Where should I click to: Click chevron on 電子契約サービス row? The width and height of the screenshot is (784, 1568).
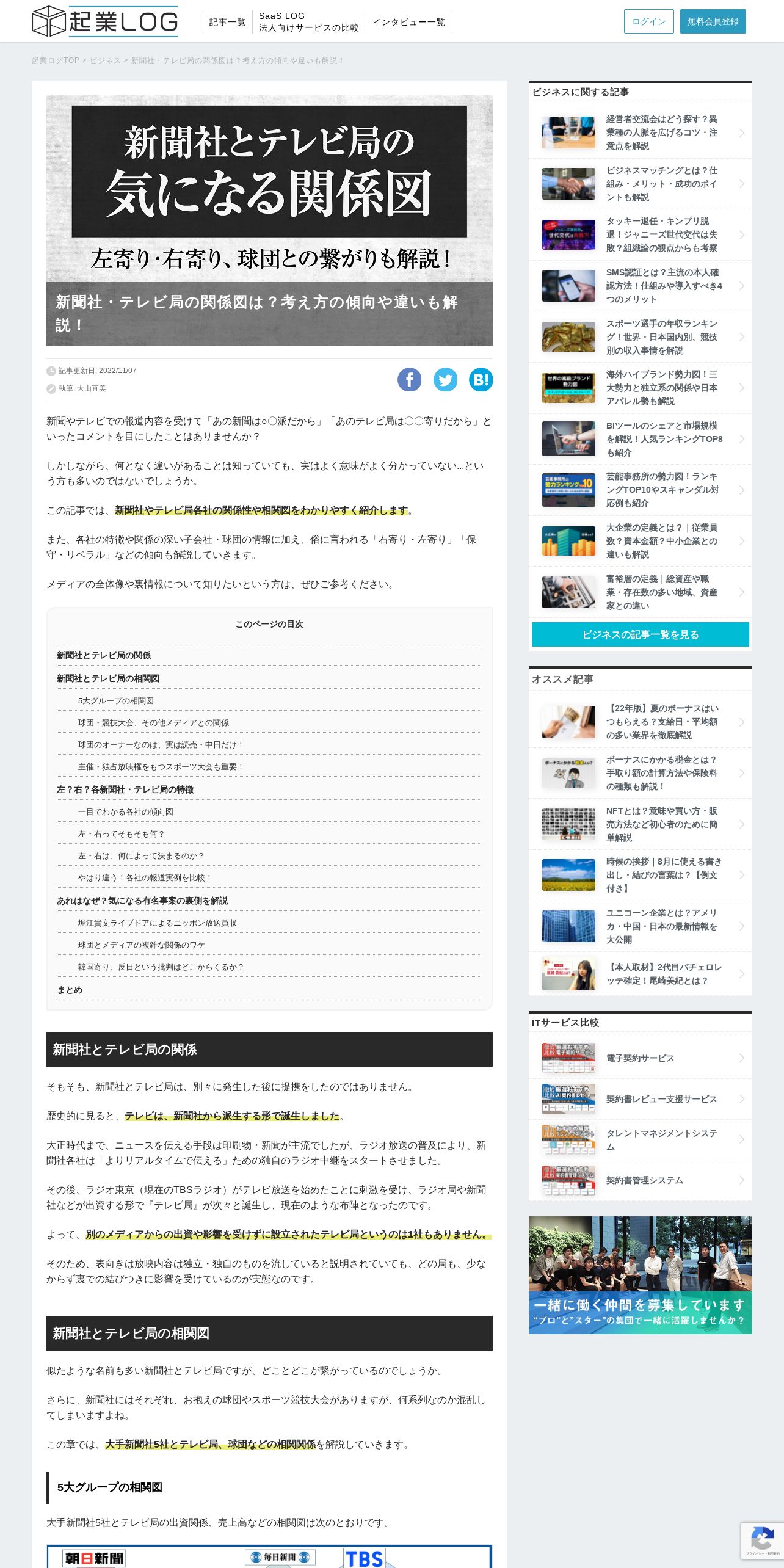point(742,1058)
